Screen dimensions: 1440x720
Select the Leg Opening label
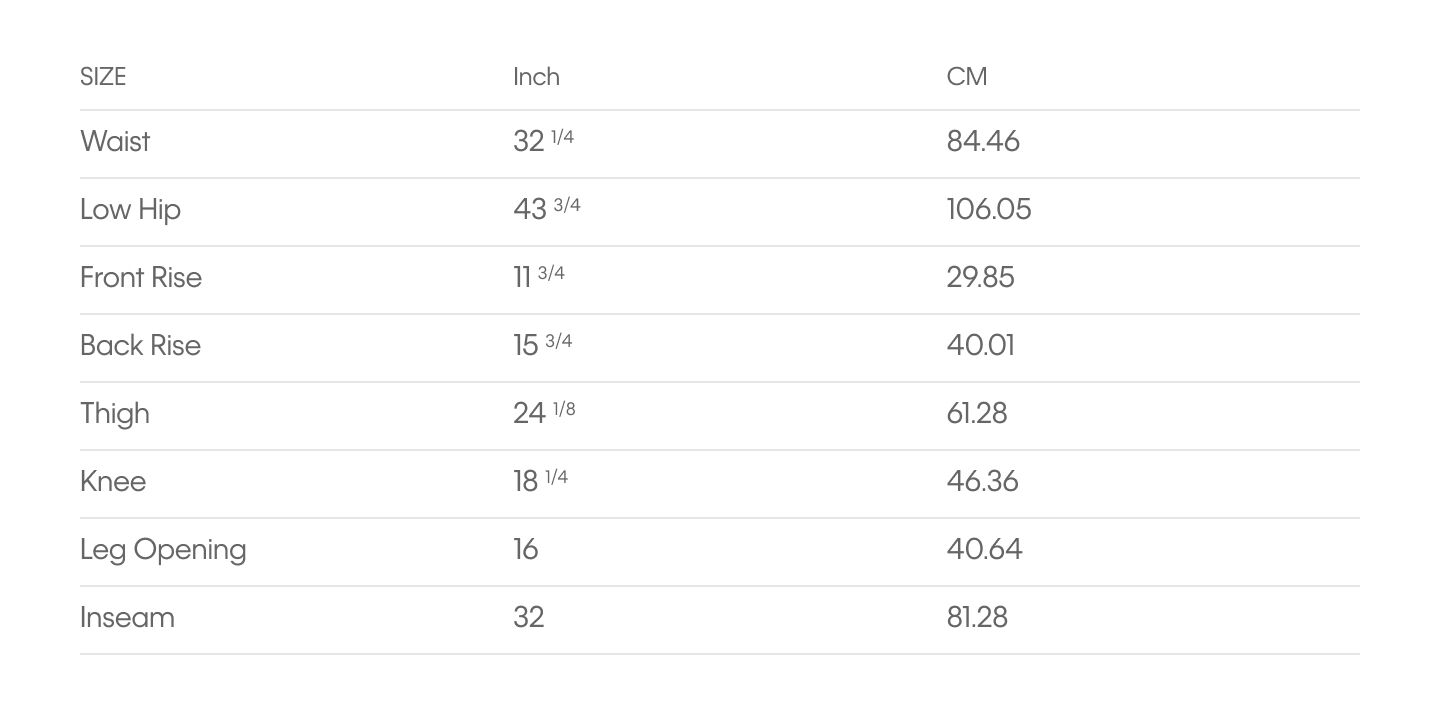click(x=163, y=549)
